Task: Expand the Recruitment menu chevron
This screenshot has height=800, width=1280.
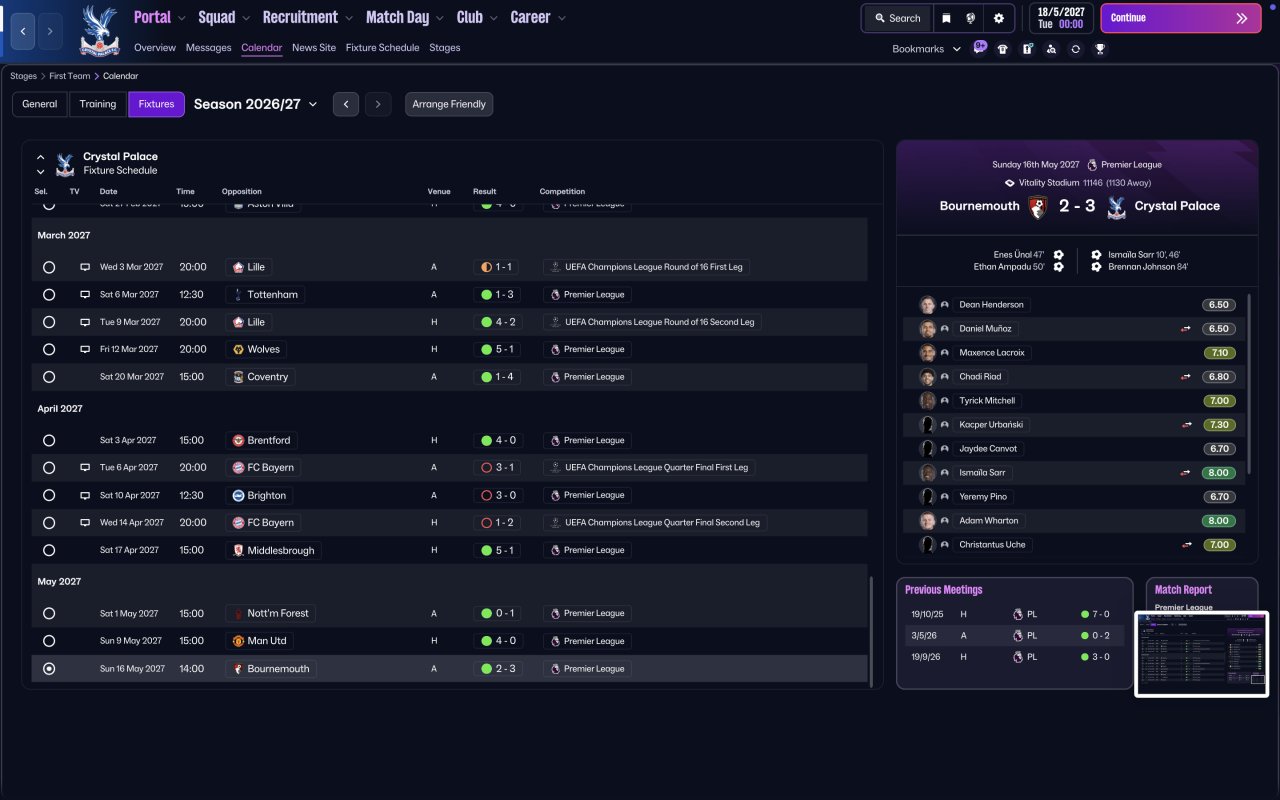Action: click(x=348, y=18)
